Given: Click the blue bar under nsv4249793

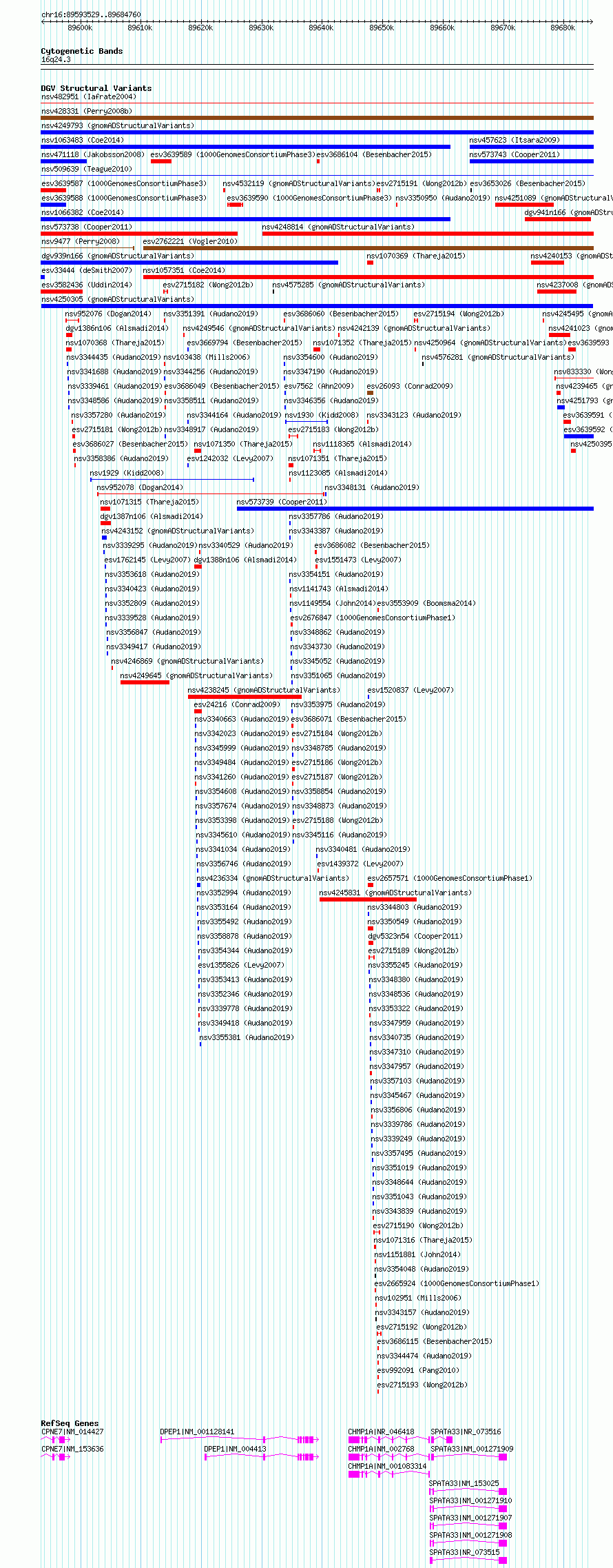Looking at the screenshot, I should tap(317, 132).
